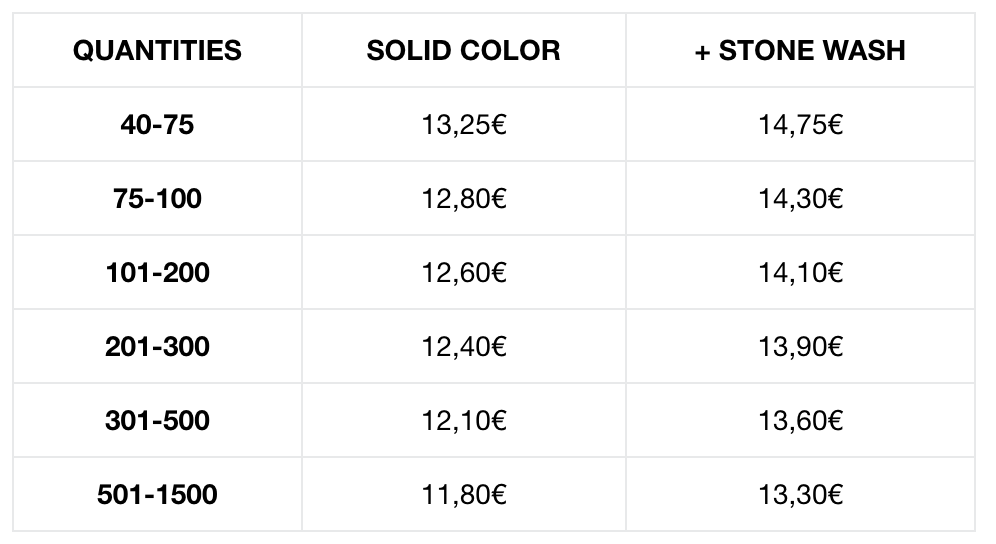Select the 40-75 quantity row label
The height and width of the screenshot is (544, 996).
tap(158, 124)
